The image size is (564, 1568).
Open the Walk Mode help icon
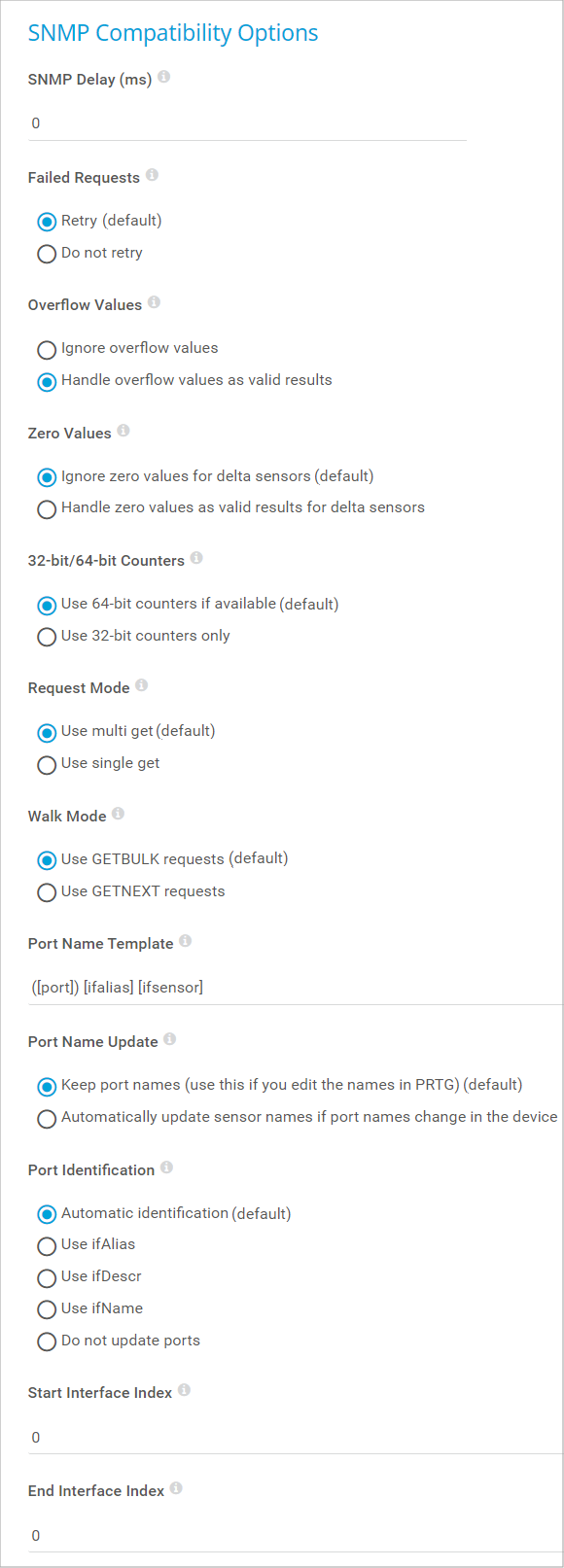coord(119,814)
